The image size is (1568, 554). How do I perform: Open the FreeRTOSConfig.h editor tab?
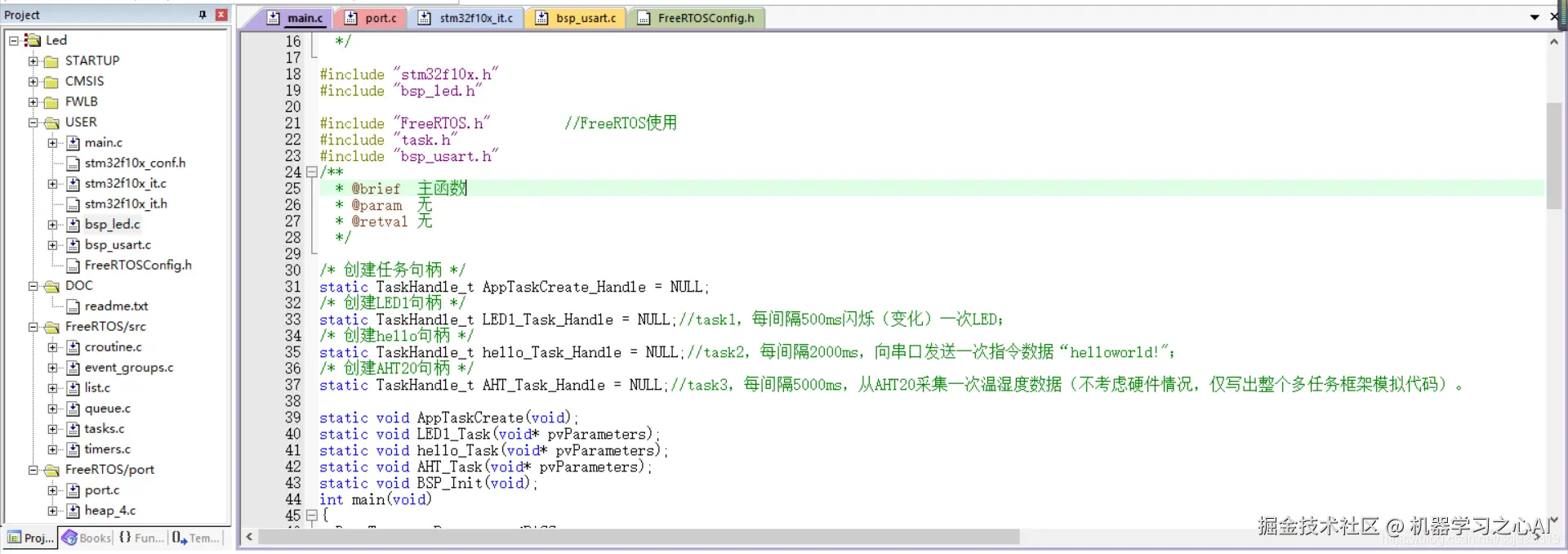[x=697, y=18]
